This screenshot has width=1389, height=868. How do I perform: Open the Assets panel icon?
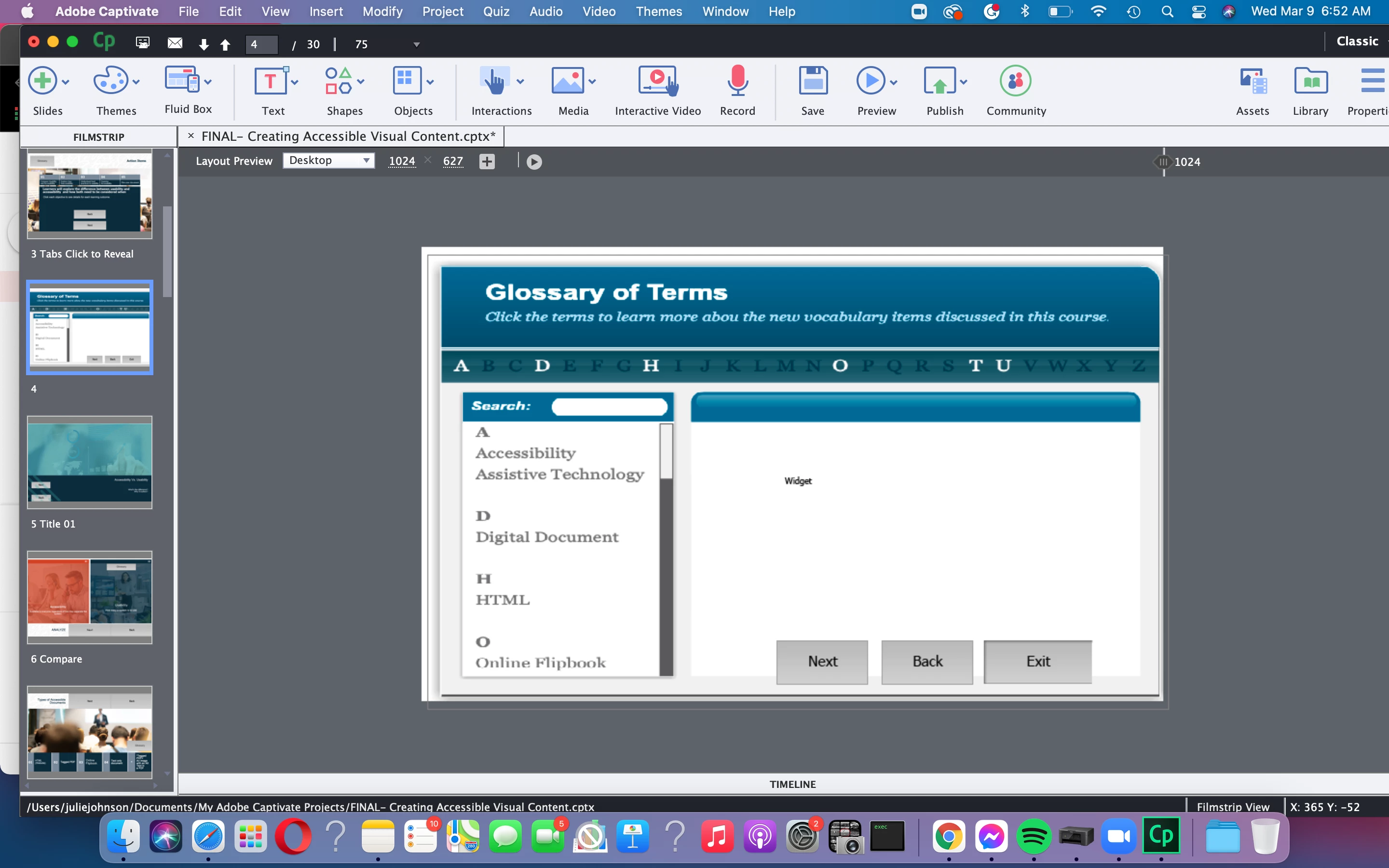(1253, 81)
